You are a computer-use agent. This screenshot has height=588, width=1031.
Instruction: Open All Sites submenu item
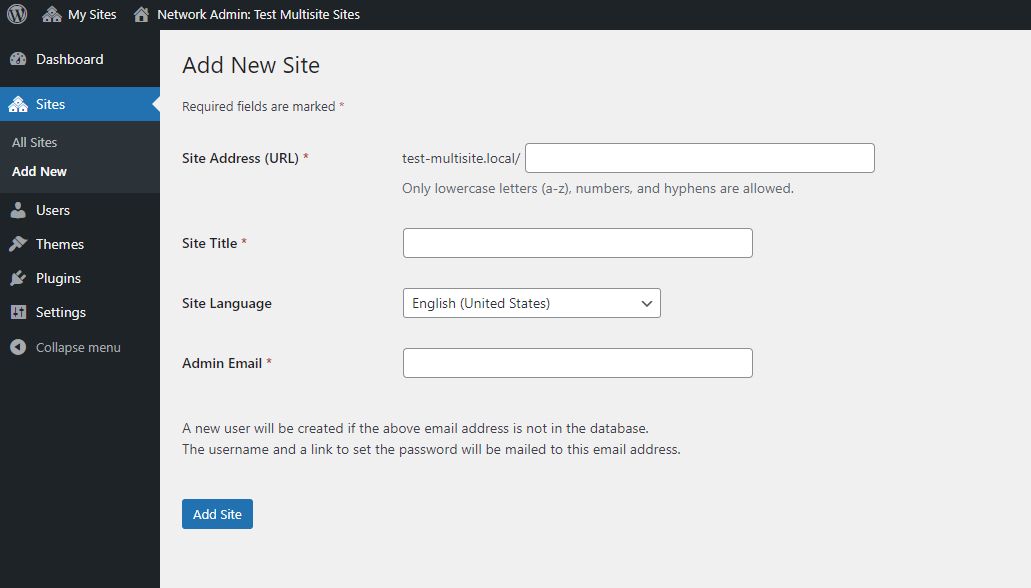coord(35,142)
